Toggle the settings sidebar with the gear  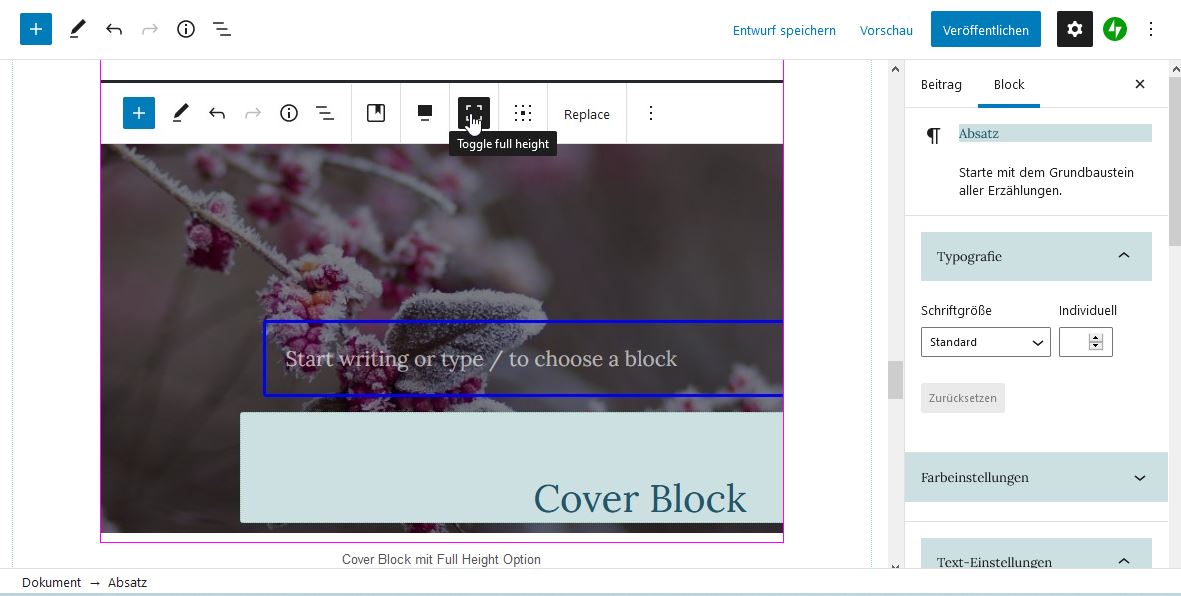click(1074, 29)
